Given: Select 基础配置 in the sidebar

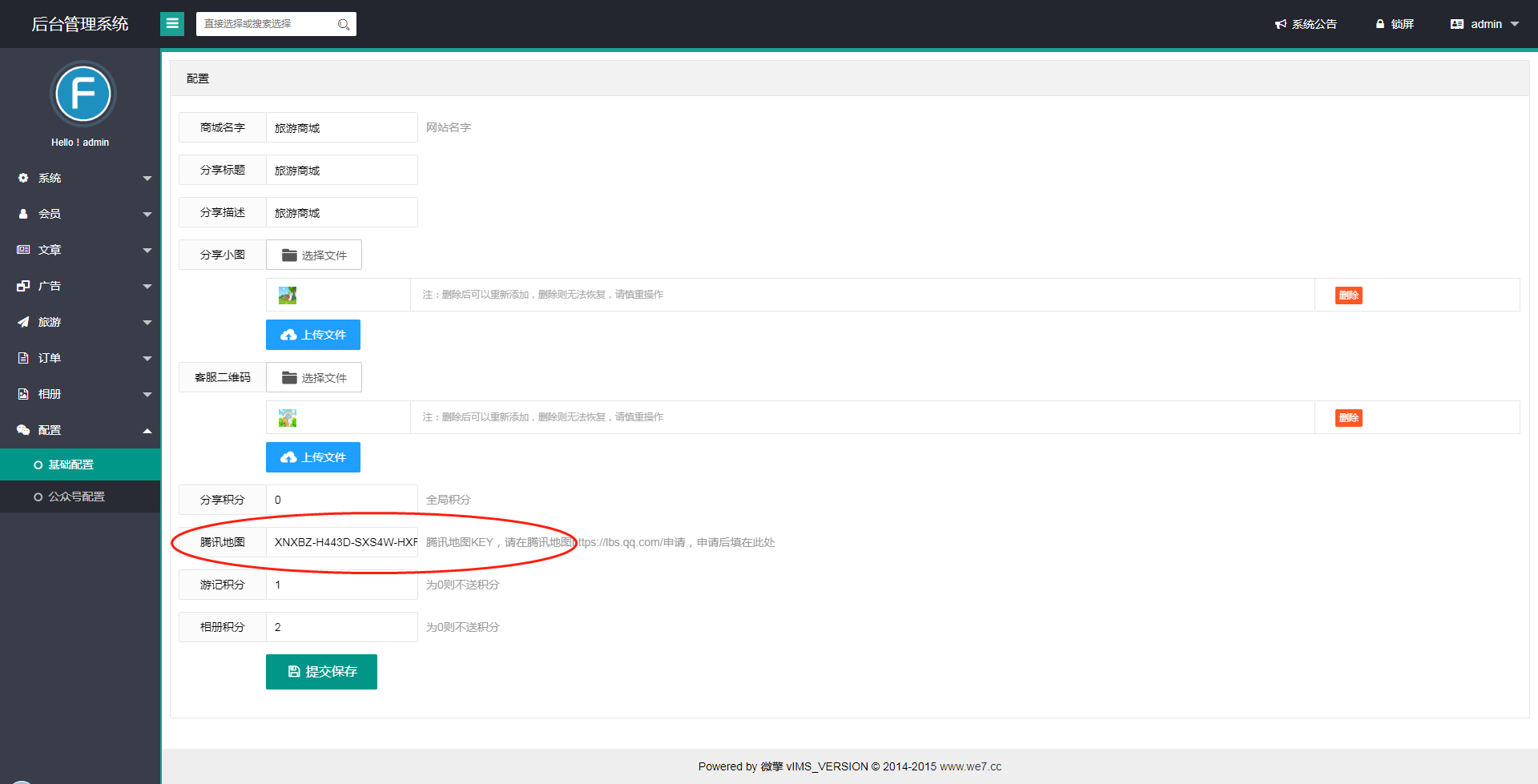Looking at the screenshot, I should 71,464.
